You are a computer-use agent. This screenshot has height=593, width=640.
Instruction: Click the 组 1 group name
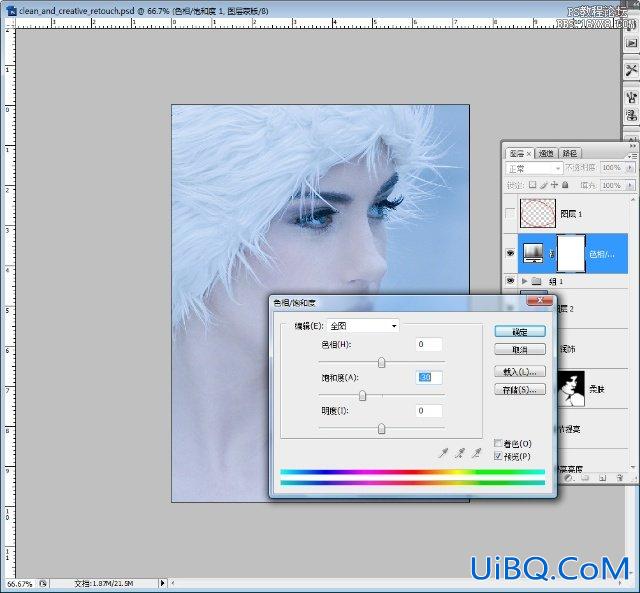pos(556,282)
